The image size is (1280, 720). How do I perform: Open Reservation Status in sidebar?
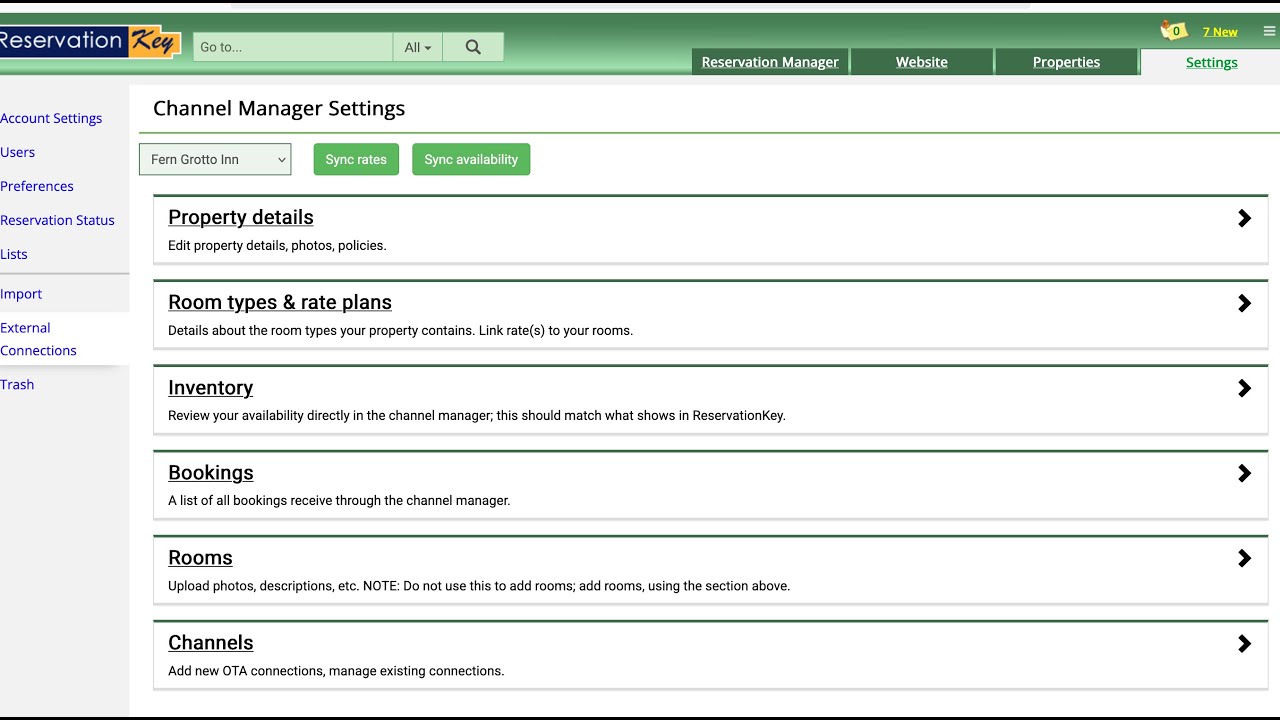(57, 220)
